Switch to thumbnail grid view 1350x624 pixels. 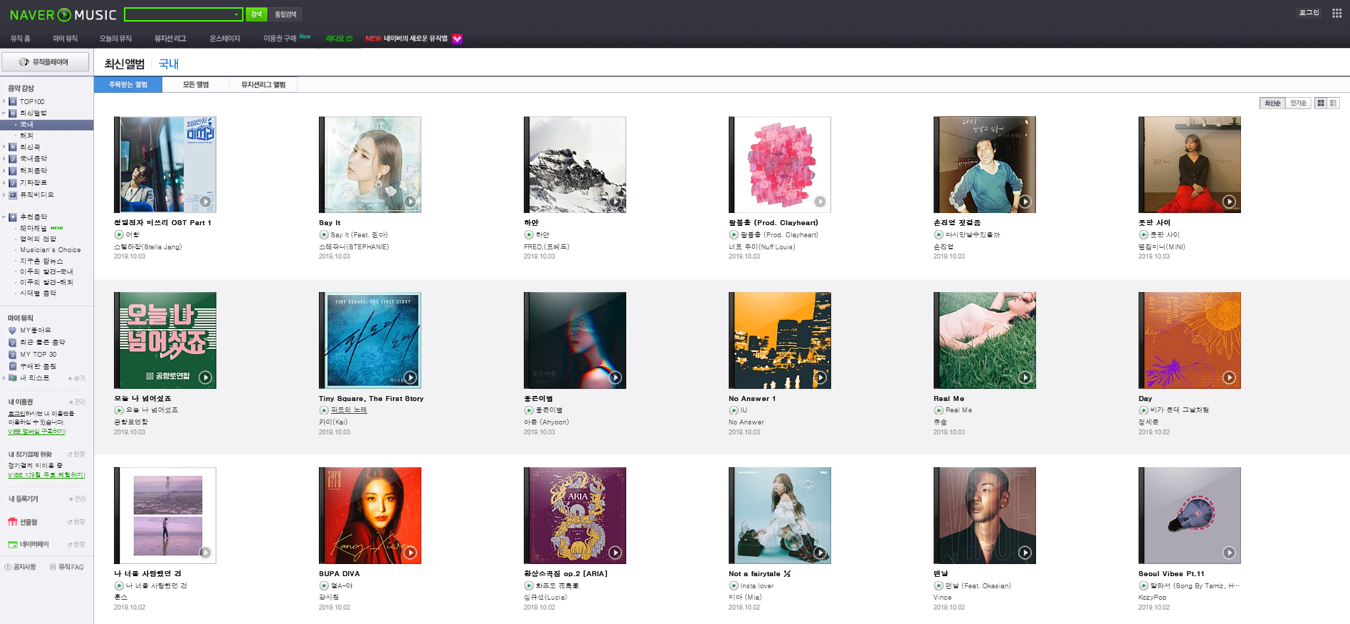point(1321,103)
